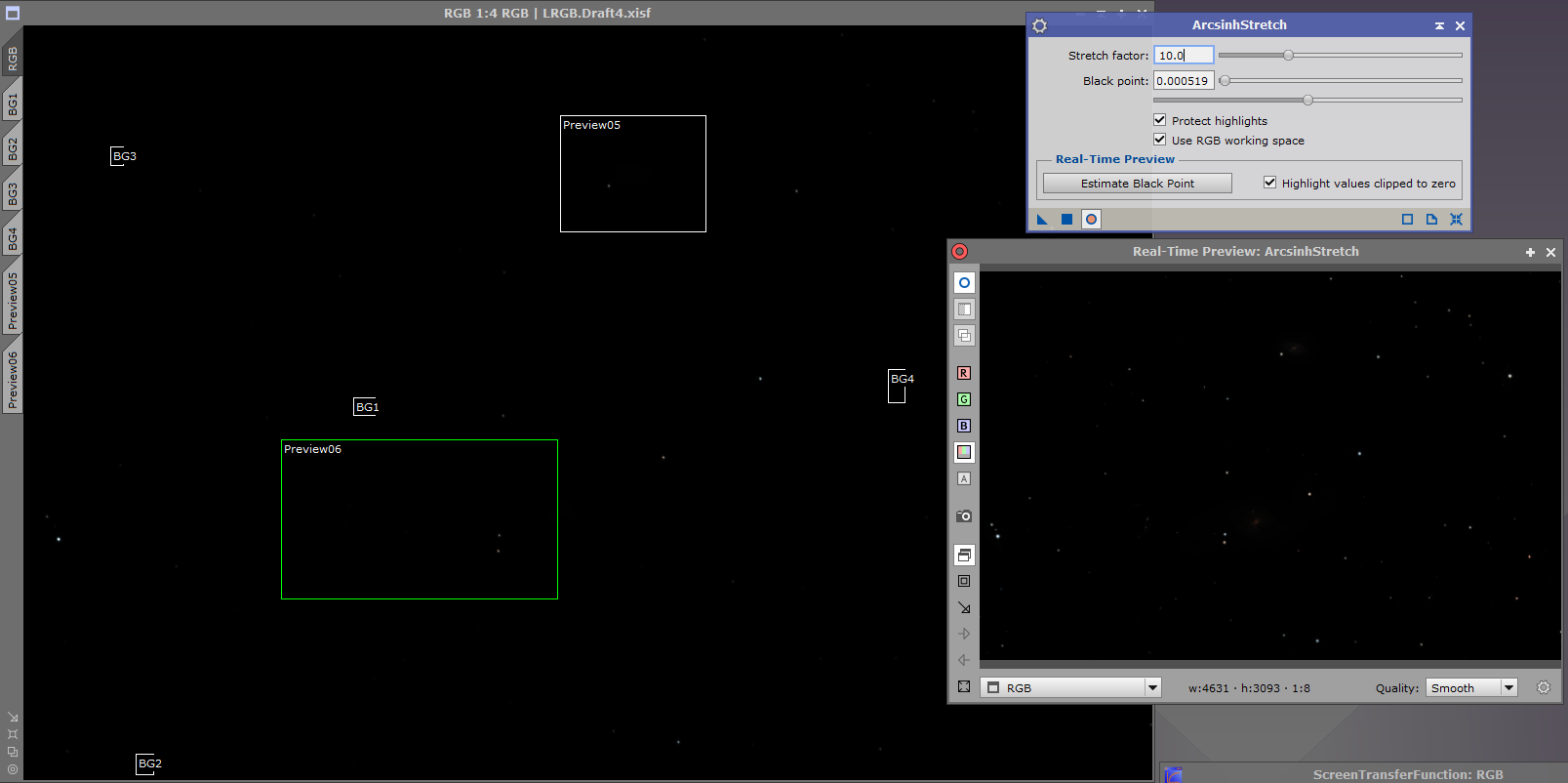Click the Apply square icon in ArcsinhStretch

coord(1066,220)
